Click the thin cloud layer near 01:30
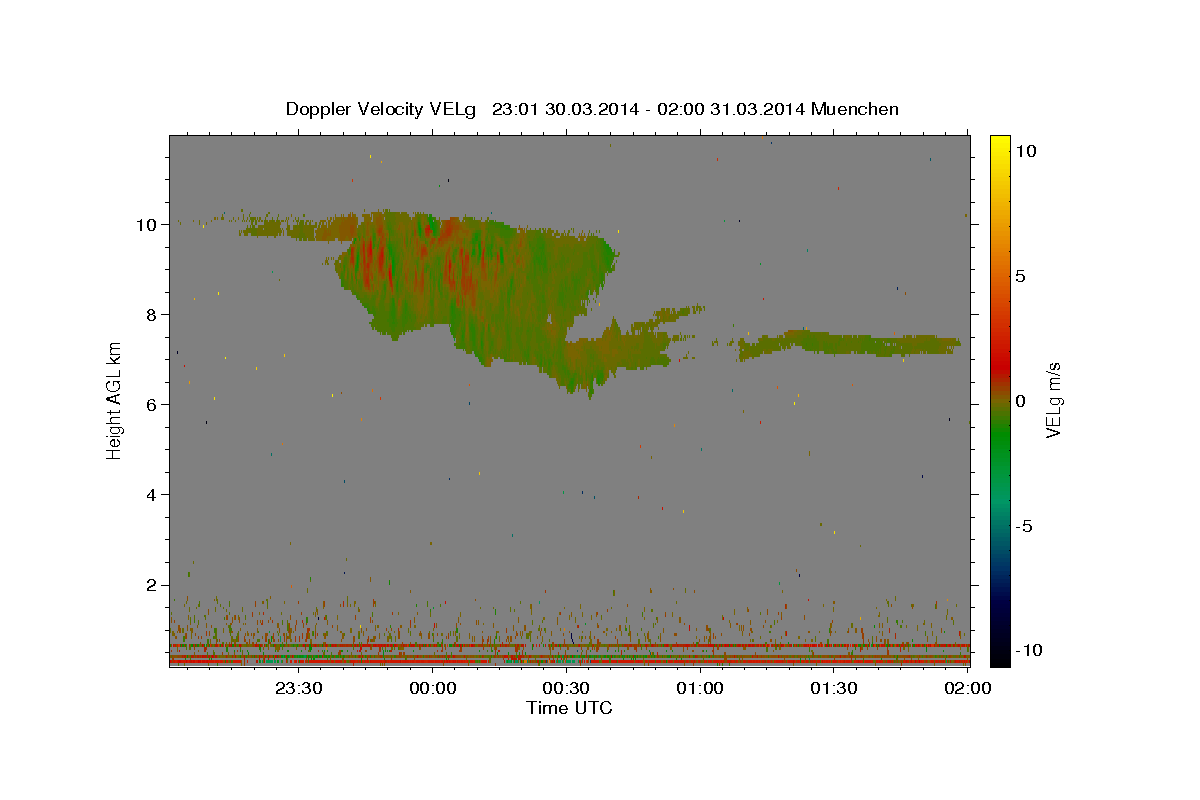The height and width of the screenshot is (800, 1200). [850, 345]
